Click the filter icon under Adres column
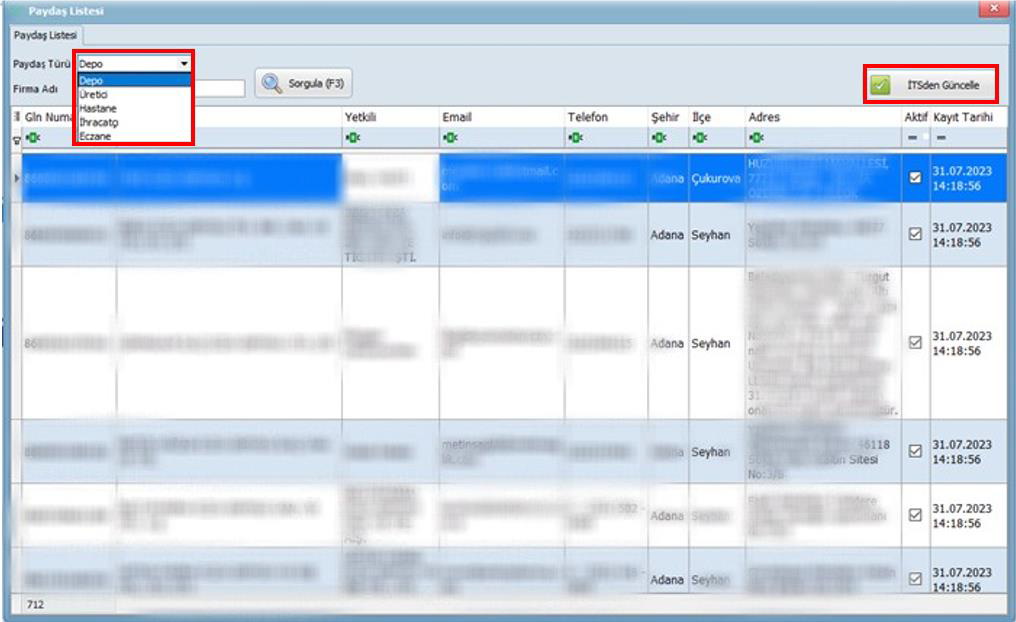The height and width of the screenshot is (622, 1016). [x=755, y=137]
